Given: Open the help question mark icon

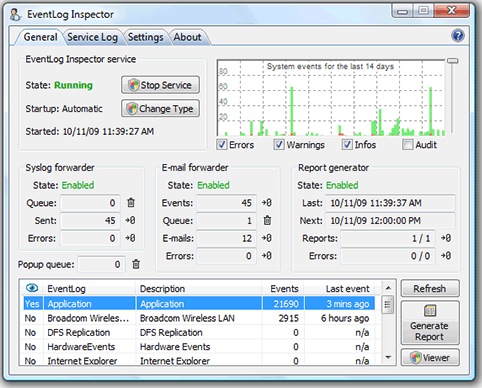Looking at the screenshot, I should pos(458,35).
